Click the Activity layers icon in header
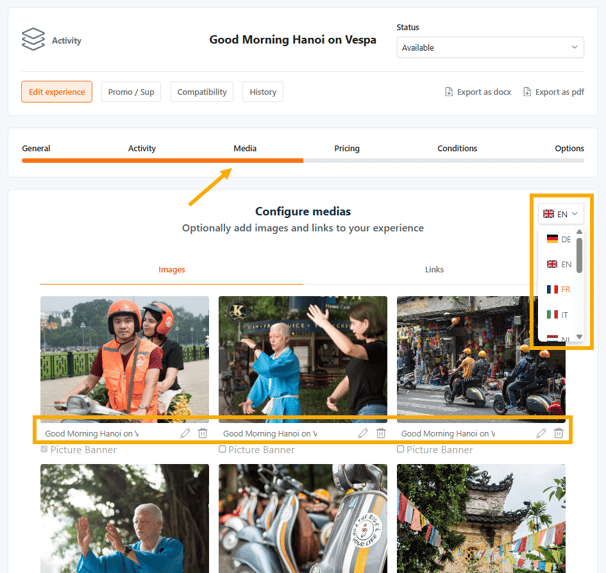Image resolution: width=606 pixels, height=573 pixels. [33, 40]
